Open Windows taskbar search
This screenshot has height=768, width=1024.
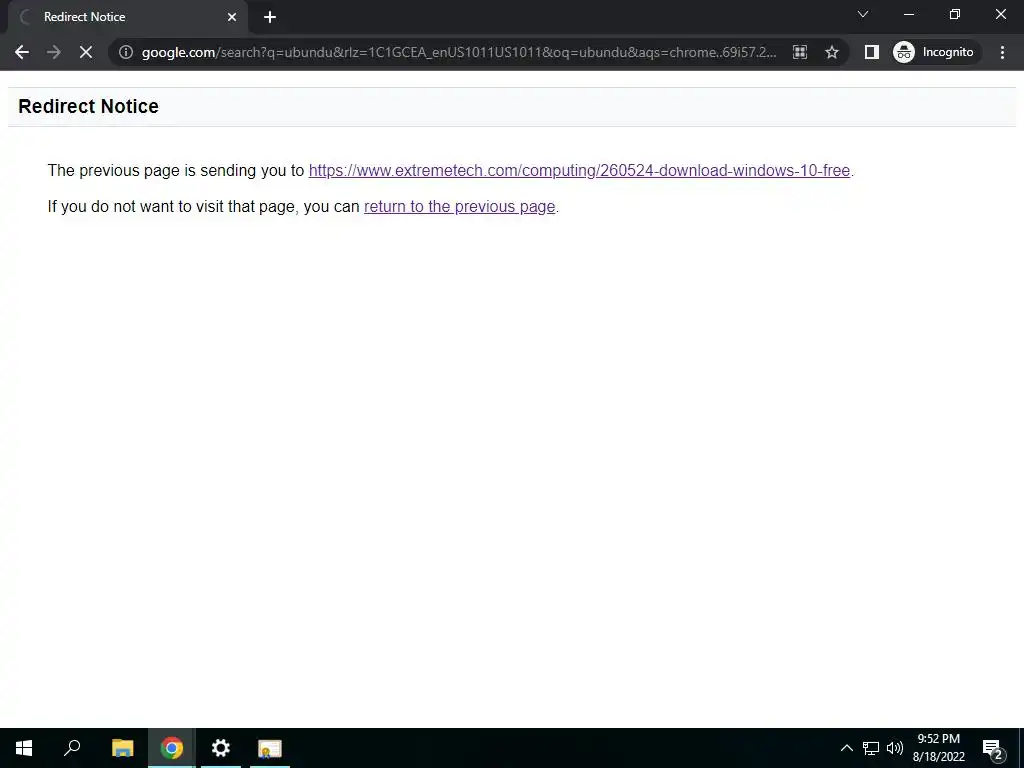(72, 748)
